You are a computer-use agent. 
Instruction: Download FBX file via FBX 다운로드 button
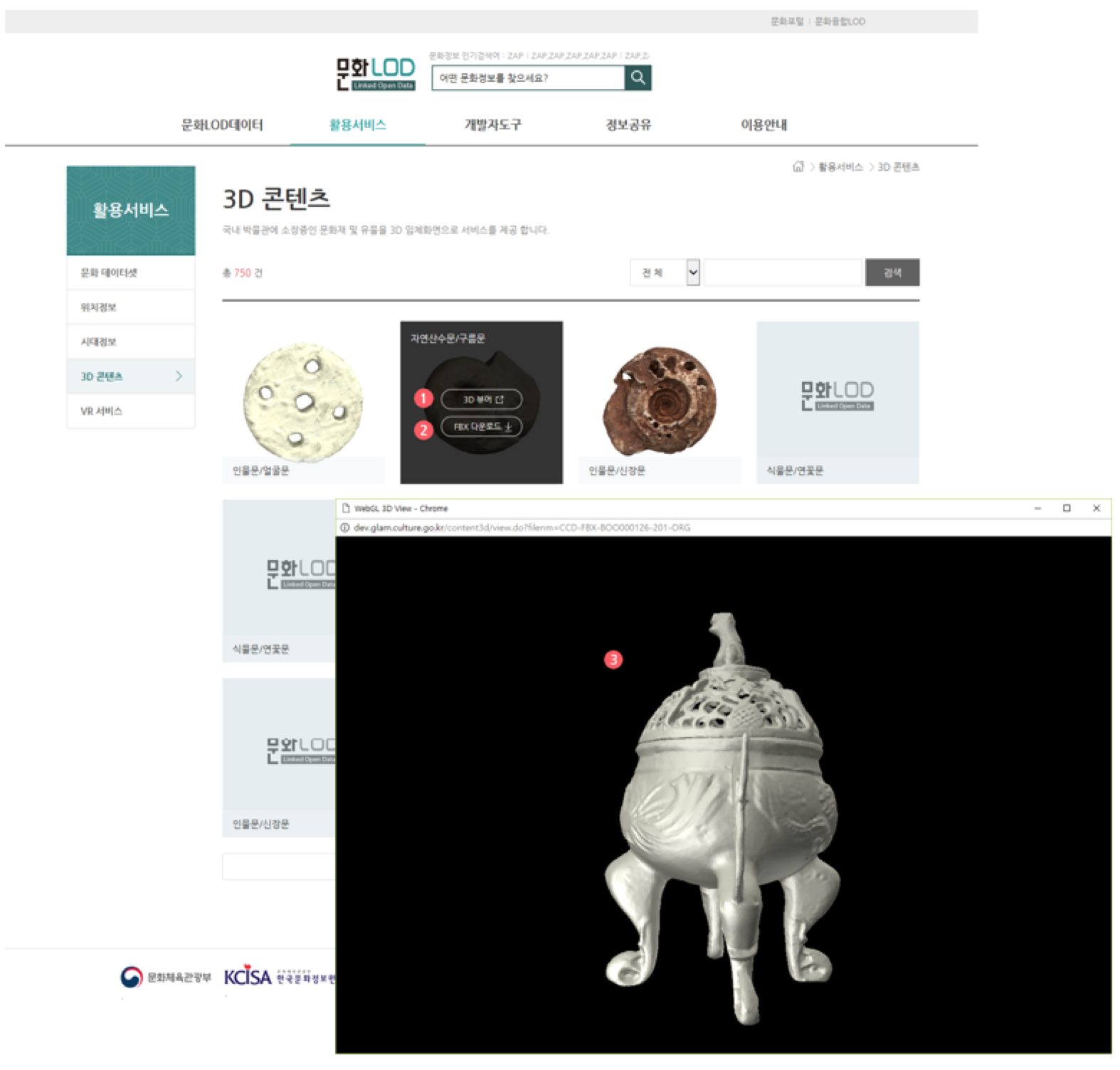coord(482,426)
